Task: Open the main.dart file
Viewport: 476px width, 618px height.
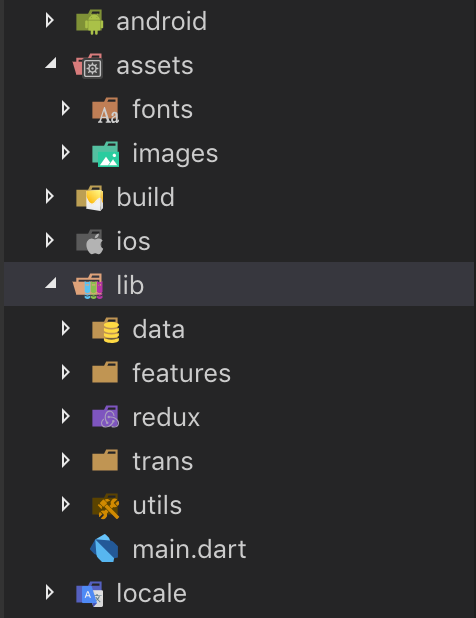Action: point(189,549)
